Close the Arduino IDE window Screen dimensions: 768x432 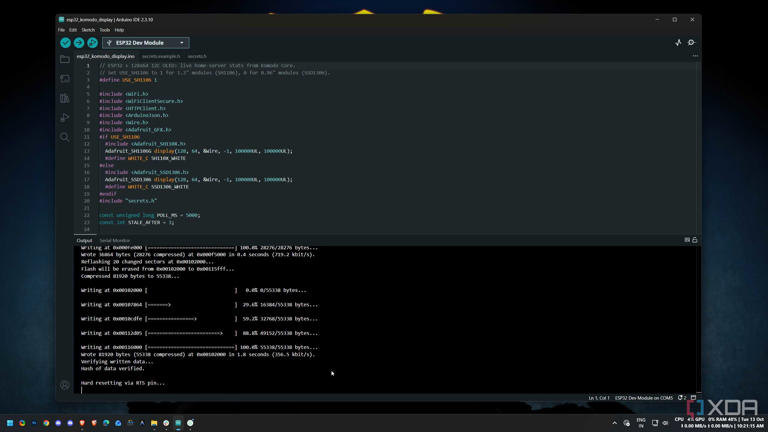pyautogui.click(x=692, y=20)
